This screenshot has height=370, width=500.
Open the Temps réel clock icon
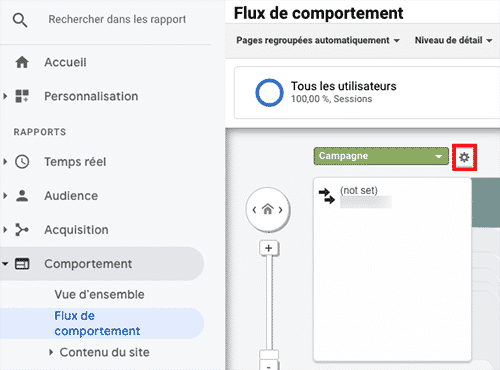(x=22, y=162)
